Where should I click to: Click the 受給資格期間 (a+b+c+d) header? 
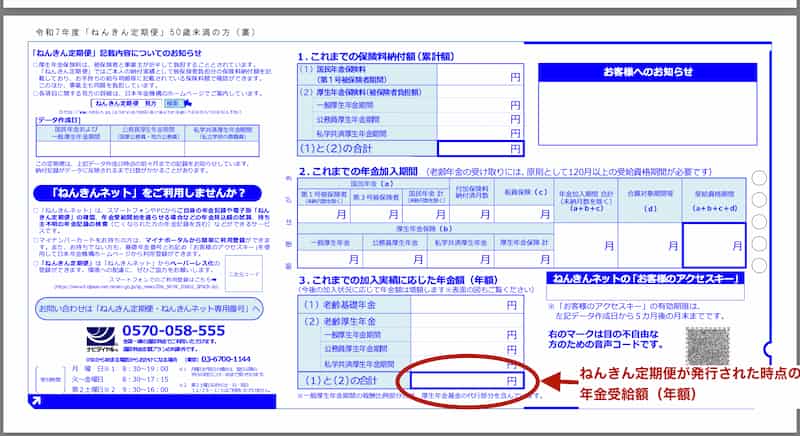click(x=714, y=201)
